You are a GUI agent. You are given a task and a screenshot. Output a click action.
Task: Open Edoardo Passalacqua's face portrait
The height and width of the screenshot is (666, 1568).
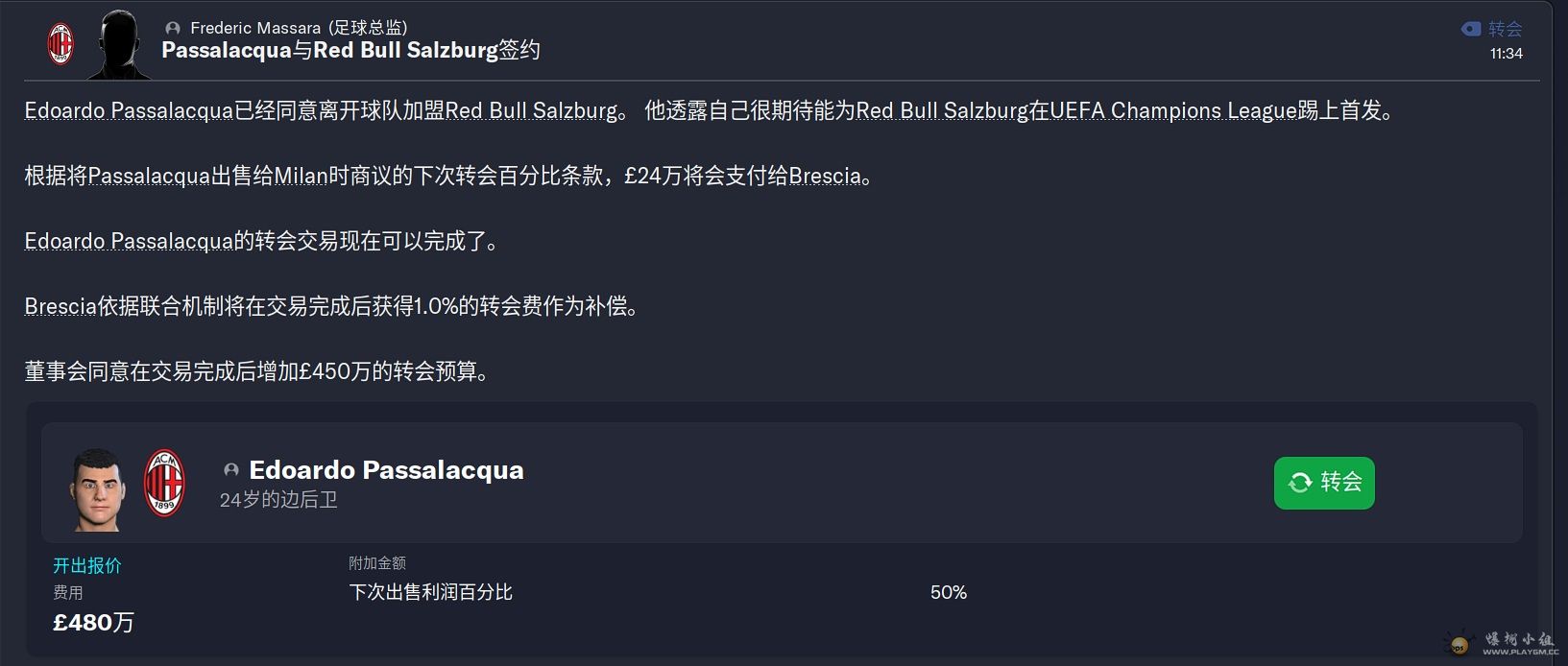coord(97,490)
